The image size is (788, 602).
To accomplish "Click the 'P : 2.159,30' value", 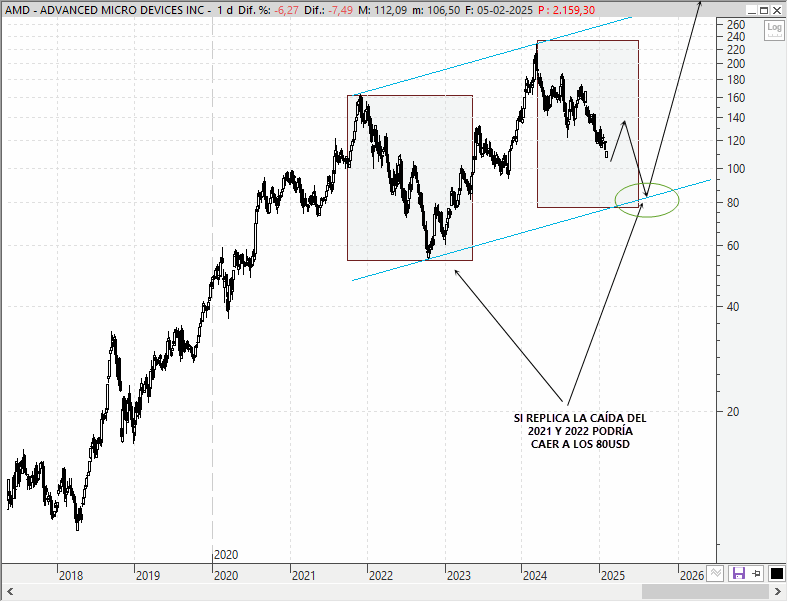I will [x=566, y=10].
